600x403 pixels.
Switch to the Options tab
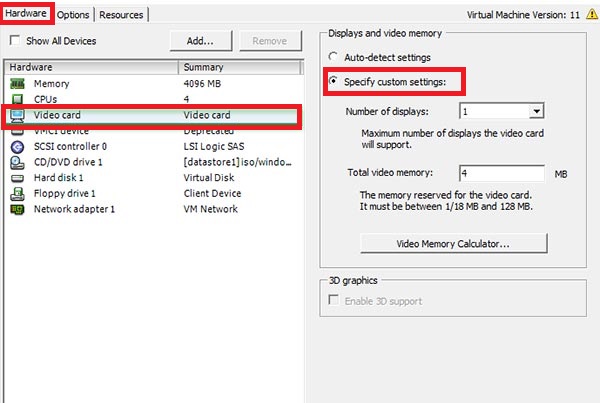(x=73, y=15)
